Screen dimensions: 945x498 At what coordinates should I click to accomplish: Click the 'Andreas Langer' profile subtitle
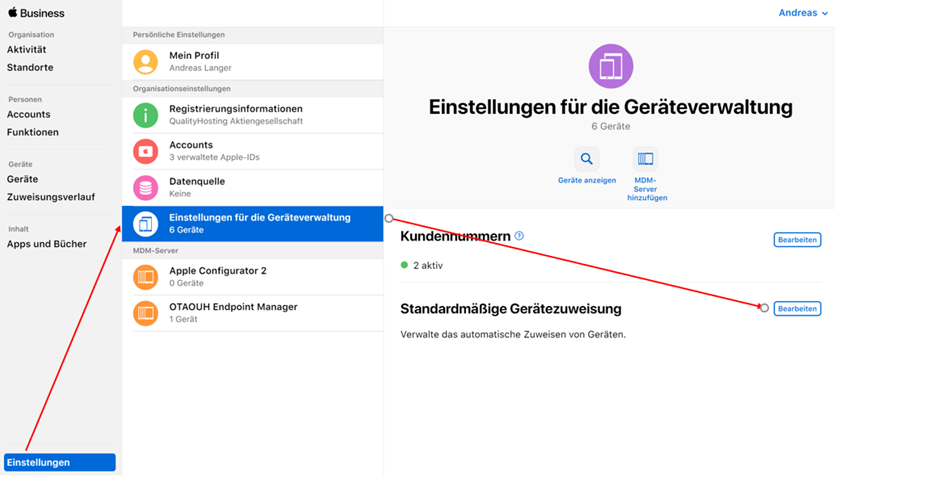coord(200,68)
